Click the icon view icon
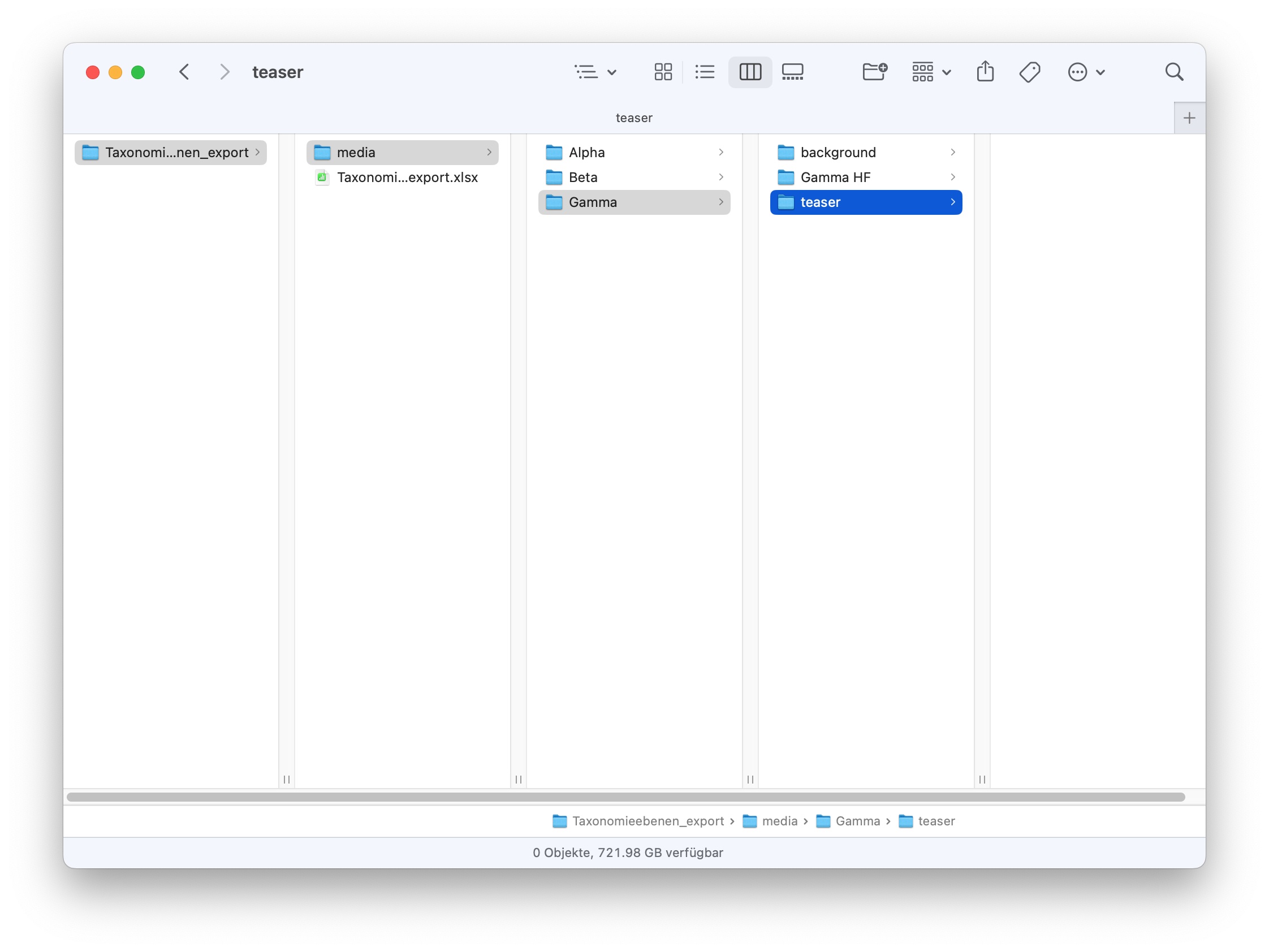Image resolution: width=1269 pixels, height=952 pixels. (660, 71)
